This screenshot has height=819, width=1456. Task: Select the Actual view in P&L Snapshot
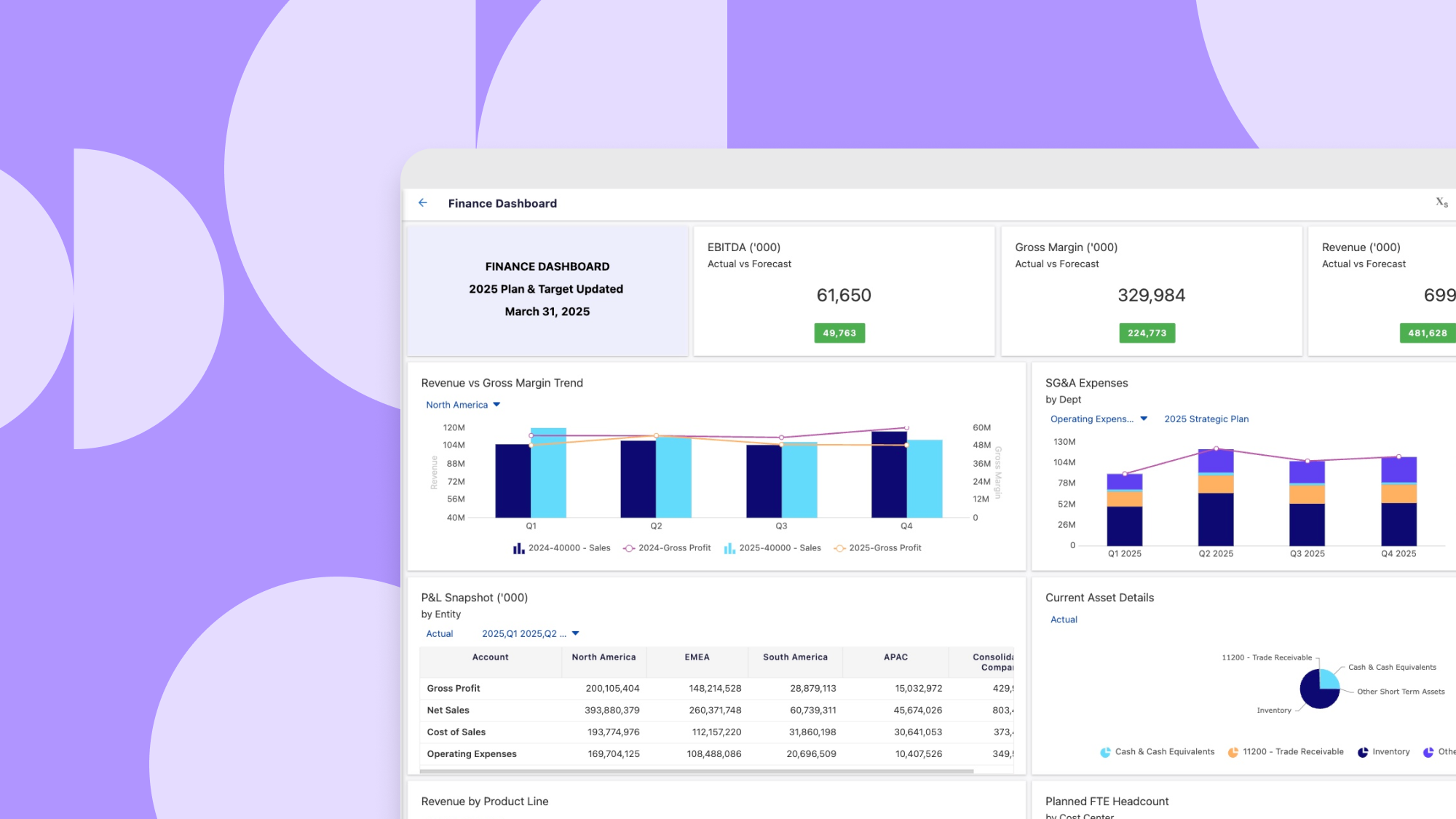pyautogui.click(x=440, y=633)
